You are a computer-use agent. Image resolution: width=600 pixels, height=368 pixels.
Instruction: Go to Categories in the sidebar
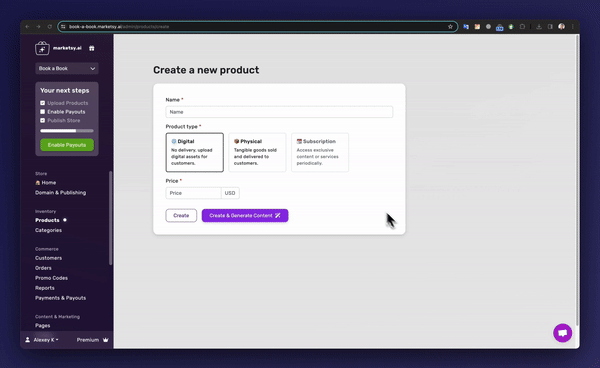48,230
